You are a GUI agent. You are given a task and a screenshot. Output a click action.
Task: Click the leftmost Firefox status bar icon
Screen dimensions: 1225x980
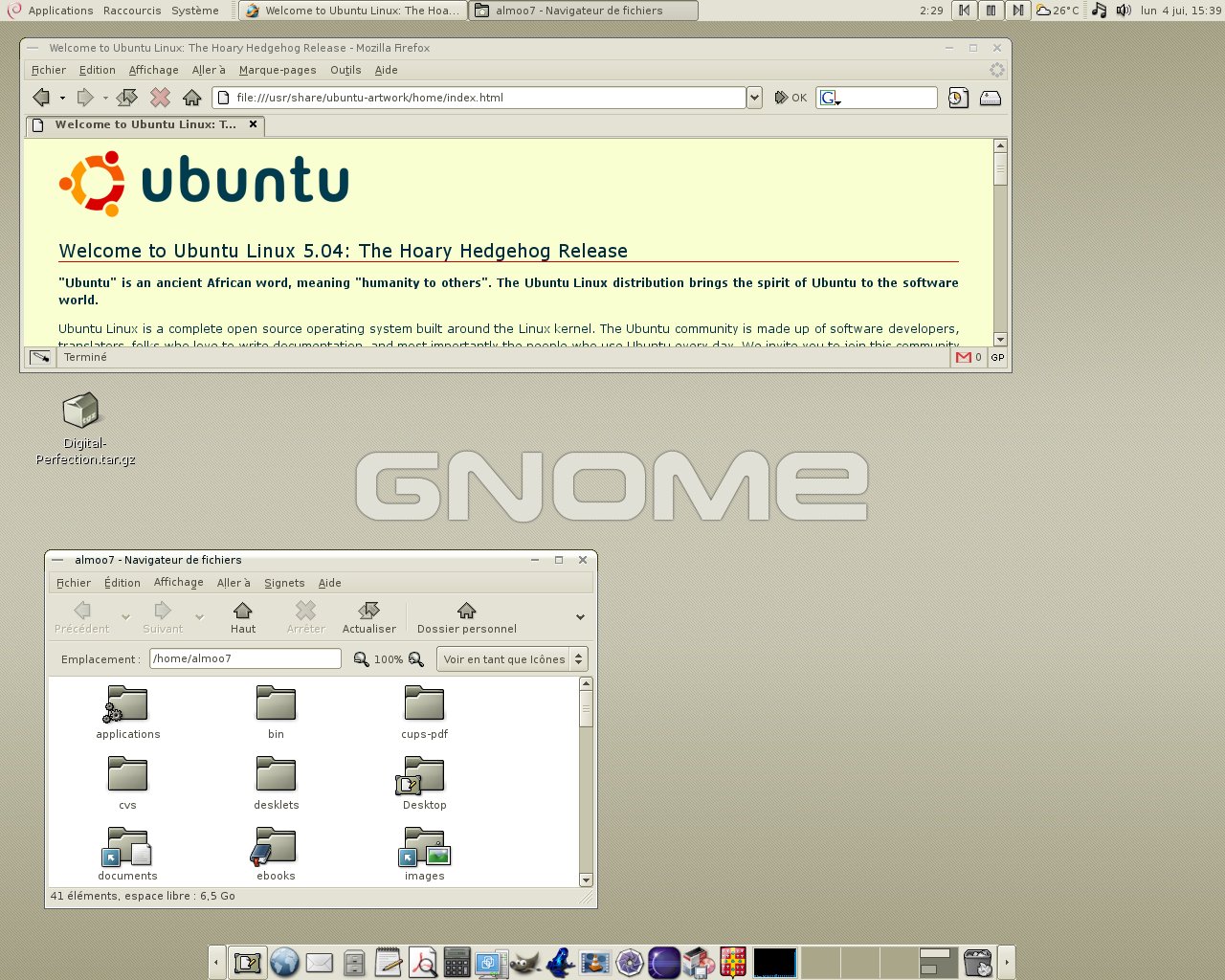40,357
